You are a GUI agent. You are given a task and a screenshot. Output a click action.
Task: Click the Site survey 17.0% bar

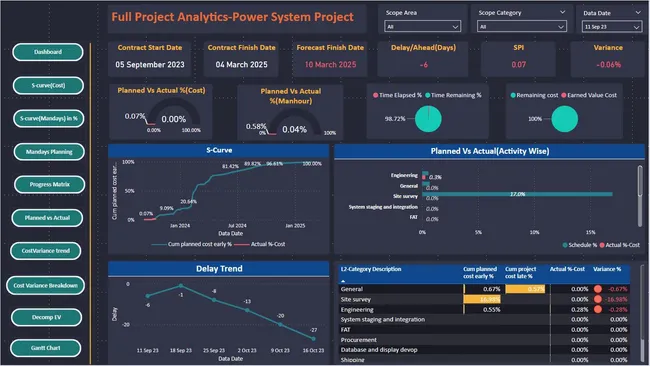pyautogui.click(x=517, y=194)
